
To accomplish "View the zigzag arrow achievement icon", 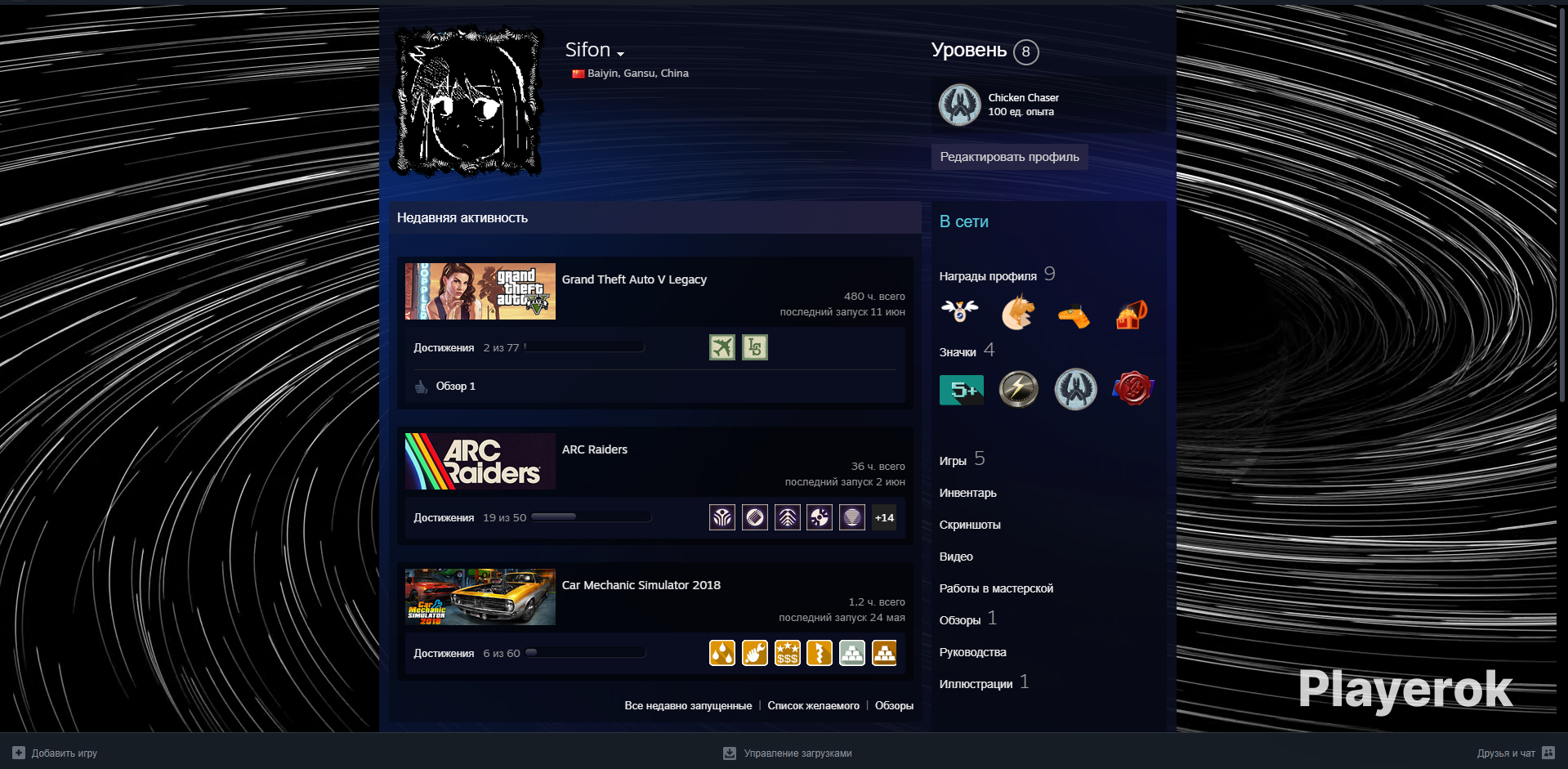I will (820, 653).
